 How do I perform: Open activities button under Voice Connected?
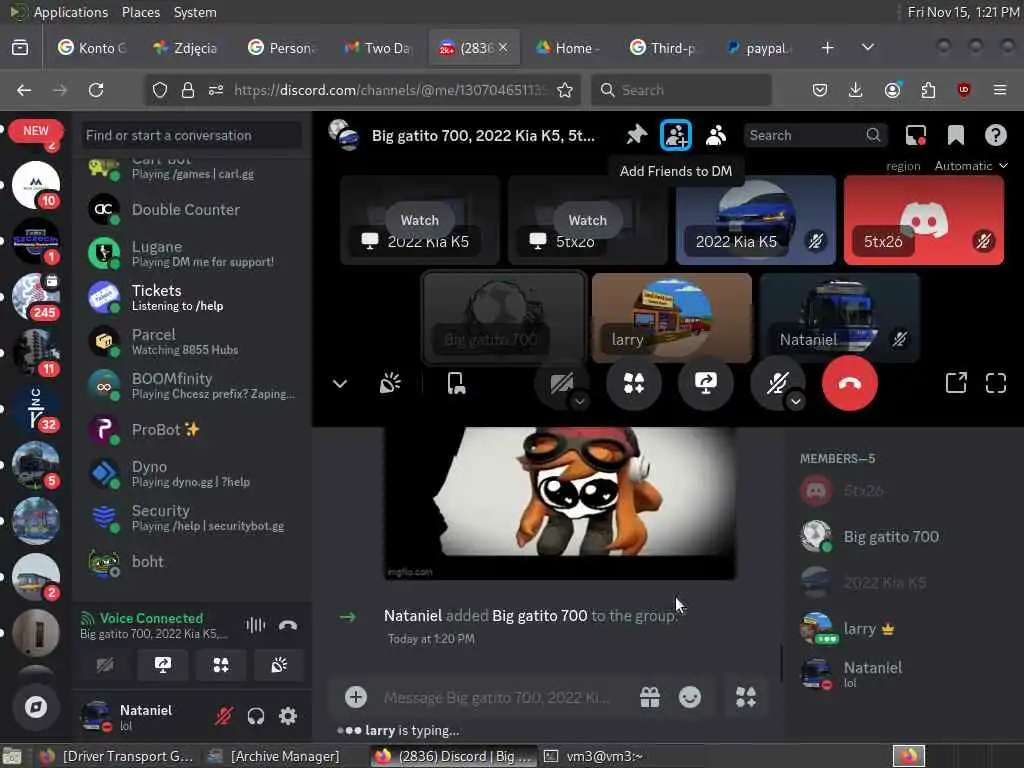click(x=221, y=665)
